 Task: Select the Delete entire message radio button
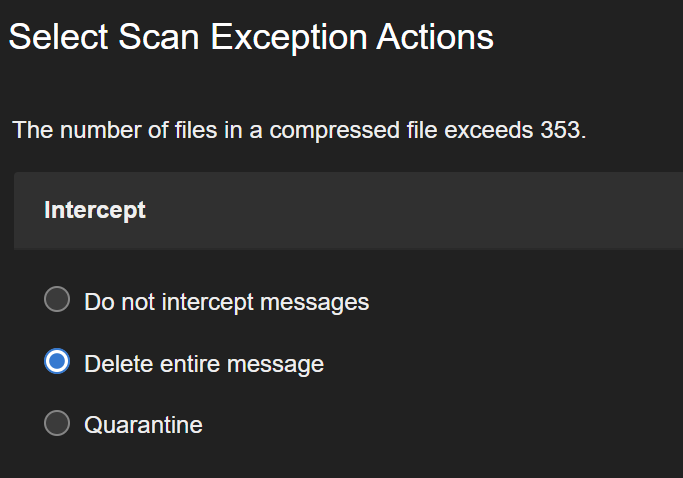pyautogui.click(x=58, y=362)
